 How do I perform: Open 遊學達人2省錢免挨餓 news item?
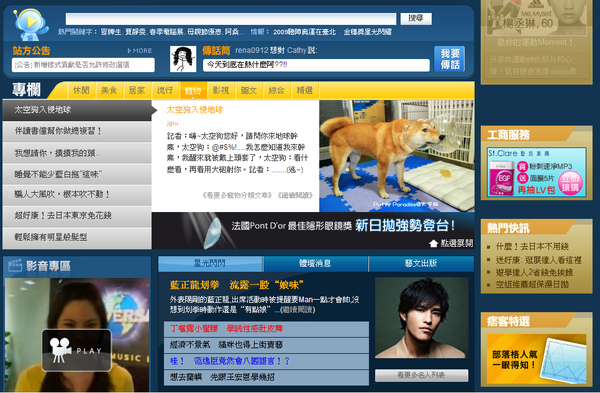(x=534, y=272)
